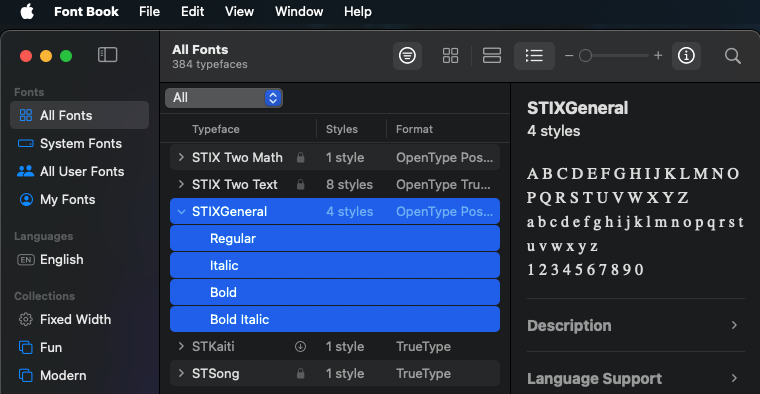Expand the STKaiti typeface

(181, 347)
